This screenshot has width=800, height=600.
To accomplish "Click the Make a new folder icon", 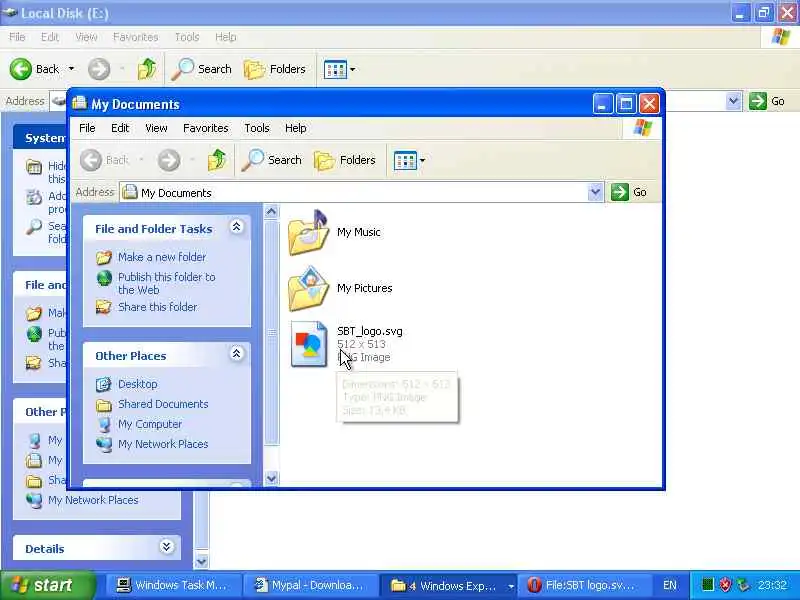I will (104, 257).
